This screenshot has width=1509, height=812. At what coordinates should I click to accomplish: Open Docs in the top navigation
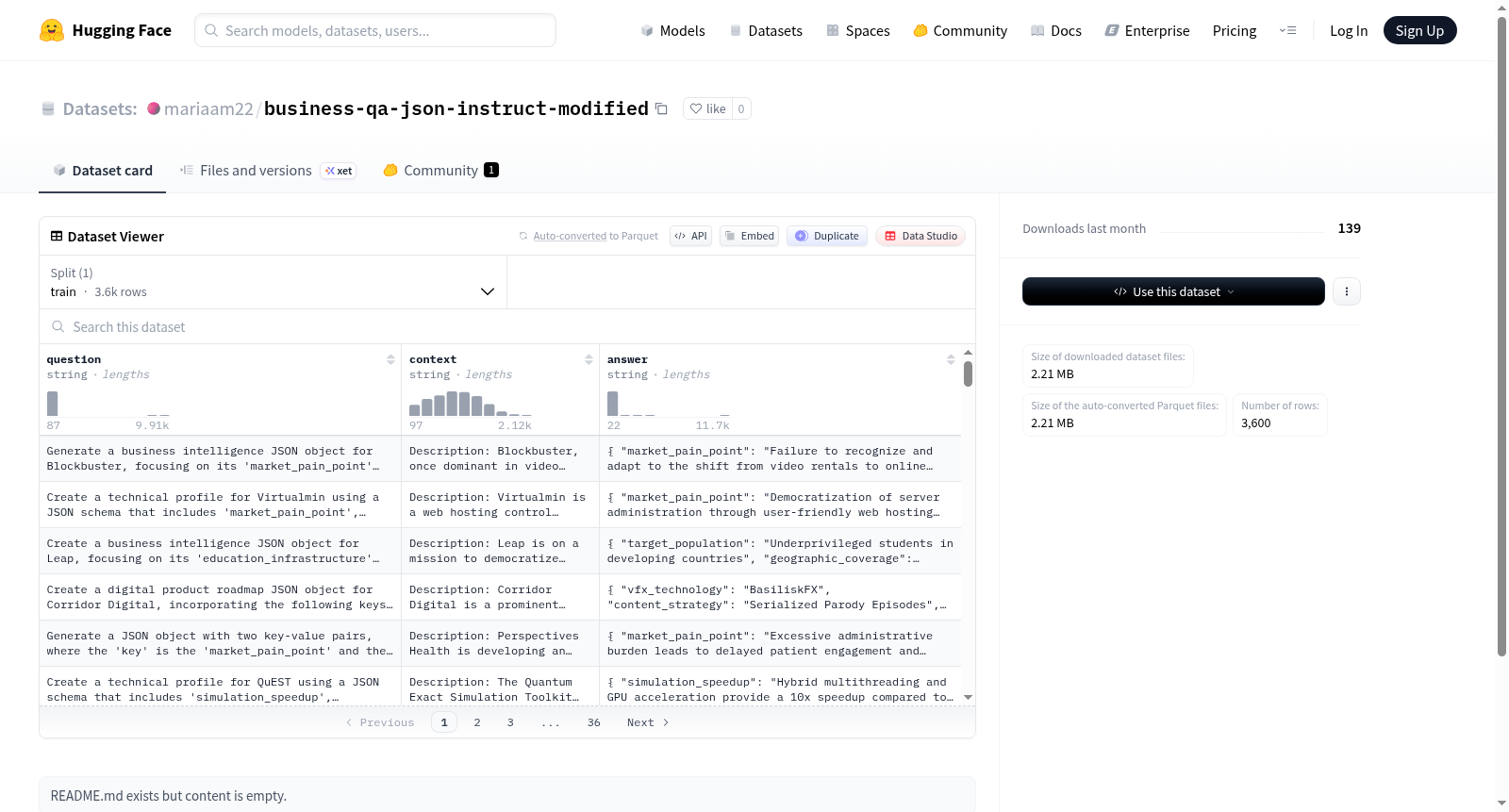(1056, 30)
